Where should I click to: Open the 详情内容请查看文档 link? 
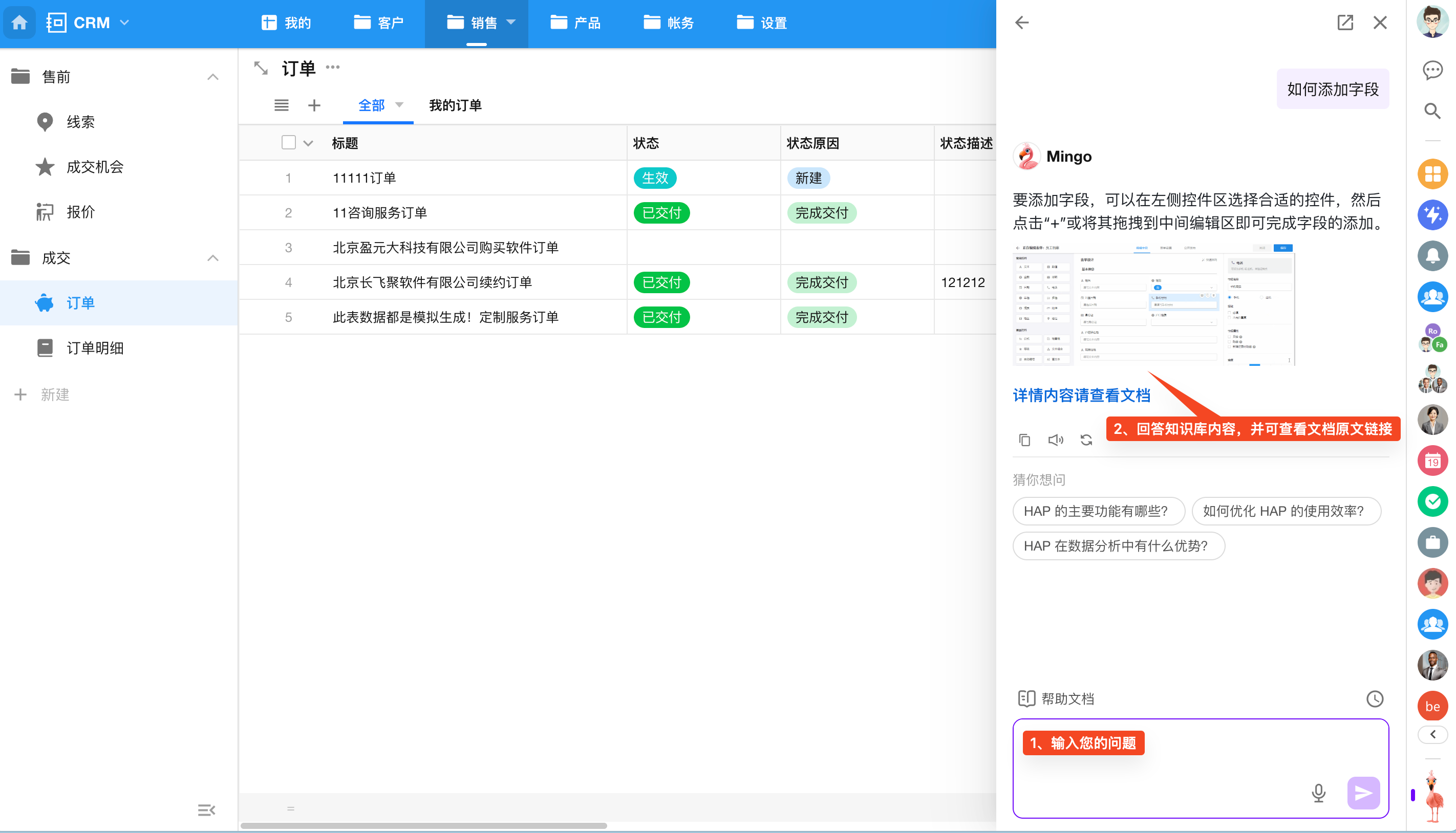coord(1081,396)
